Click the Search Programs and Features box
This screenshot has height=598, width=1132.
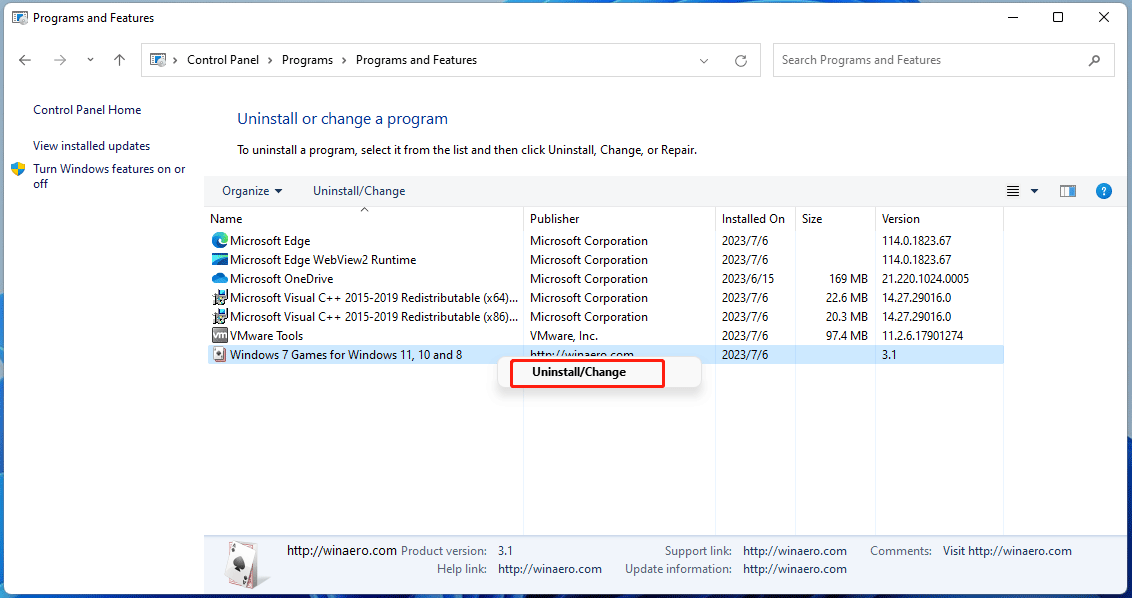944,60
